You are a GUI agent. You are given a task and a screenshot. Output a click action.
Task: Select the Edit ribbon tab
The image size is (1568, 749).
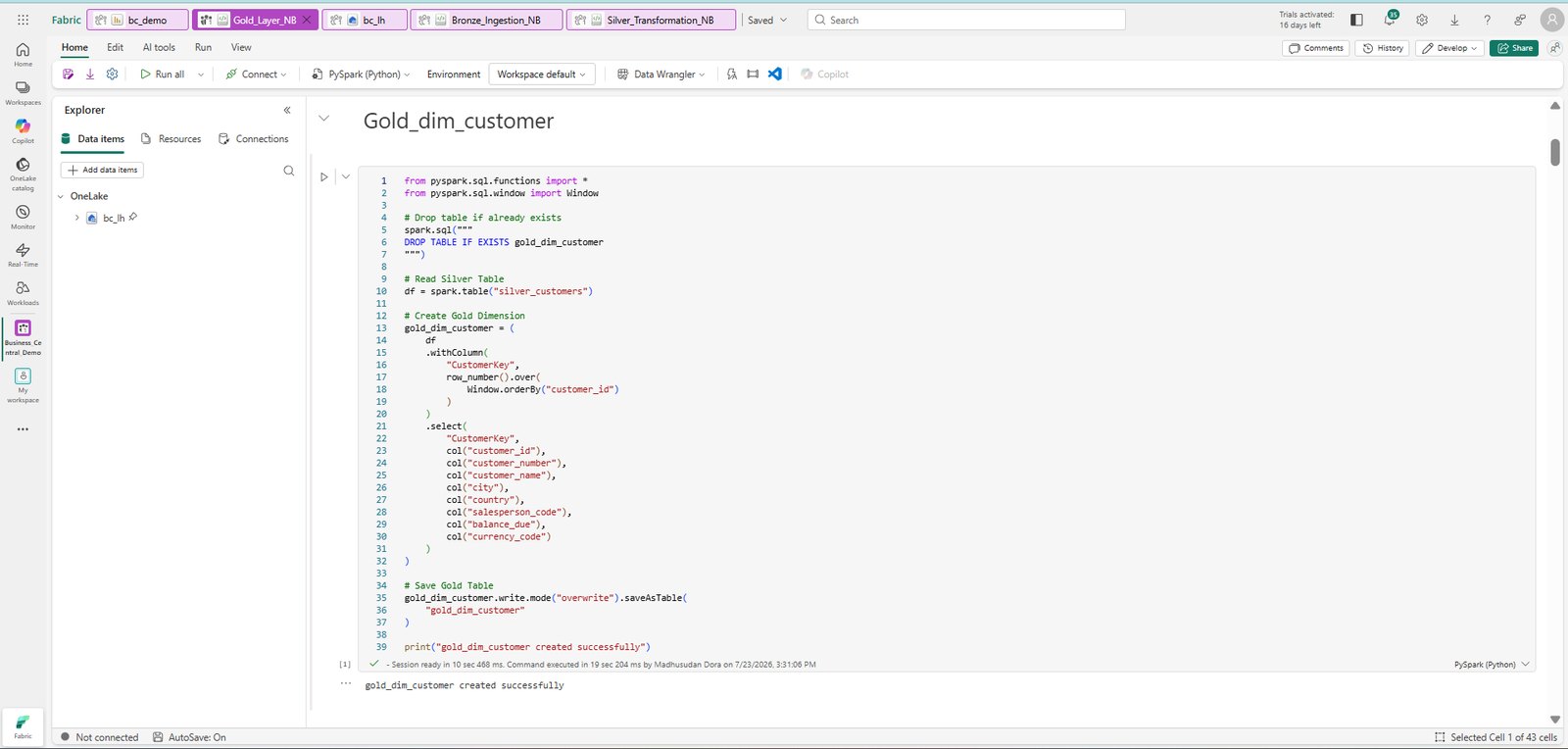coord(116,47)
